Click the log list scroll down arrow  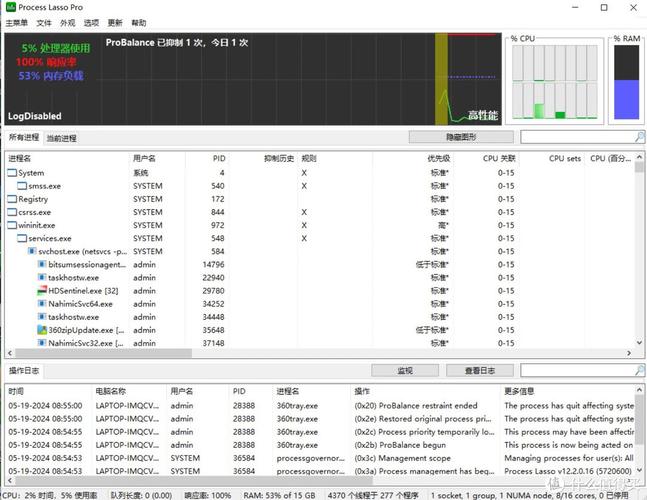point(639,470)
